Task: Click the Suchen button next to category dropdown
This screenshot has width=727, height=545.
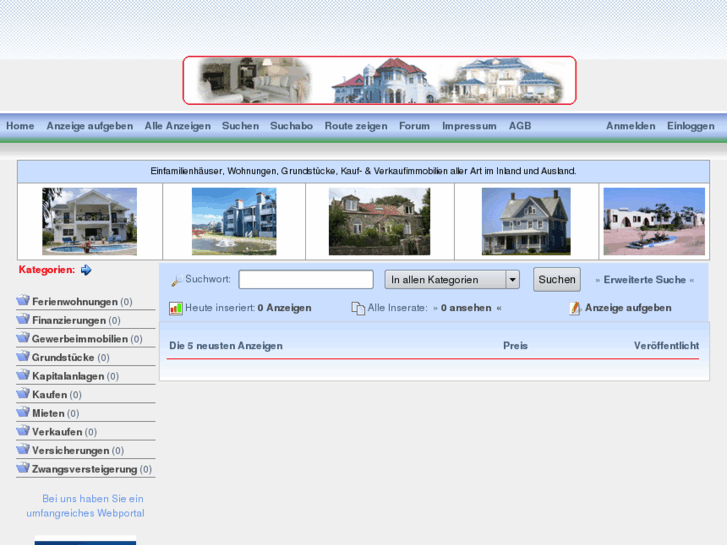Action: 557,279
